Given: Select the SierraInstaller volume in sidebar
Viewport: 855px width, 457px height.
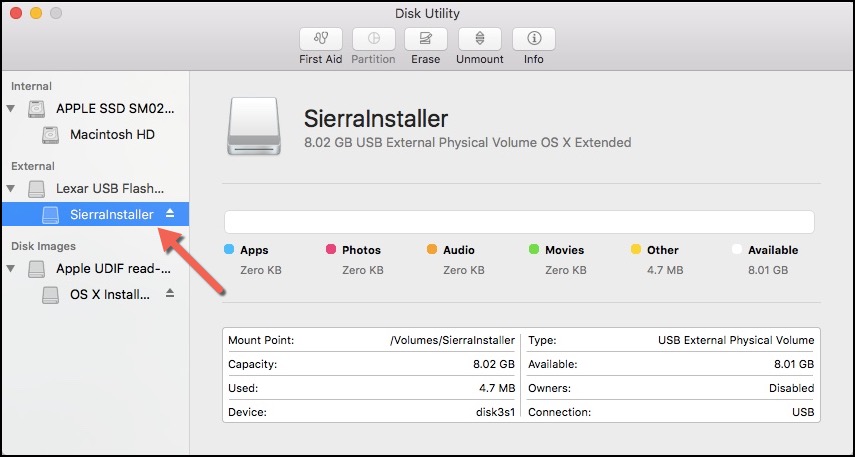Looking at the screenshot, I should [x=111, y=214].
